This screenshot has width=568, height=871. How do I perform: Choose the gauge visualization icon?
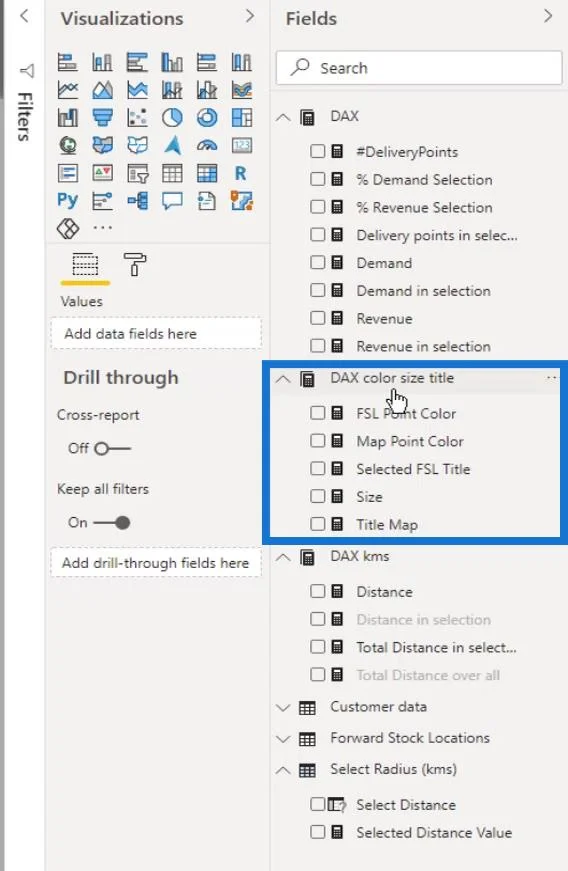(x=207, y=146)
